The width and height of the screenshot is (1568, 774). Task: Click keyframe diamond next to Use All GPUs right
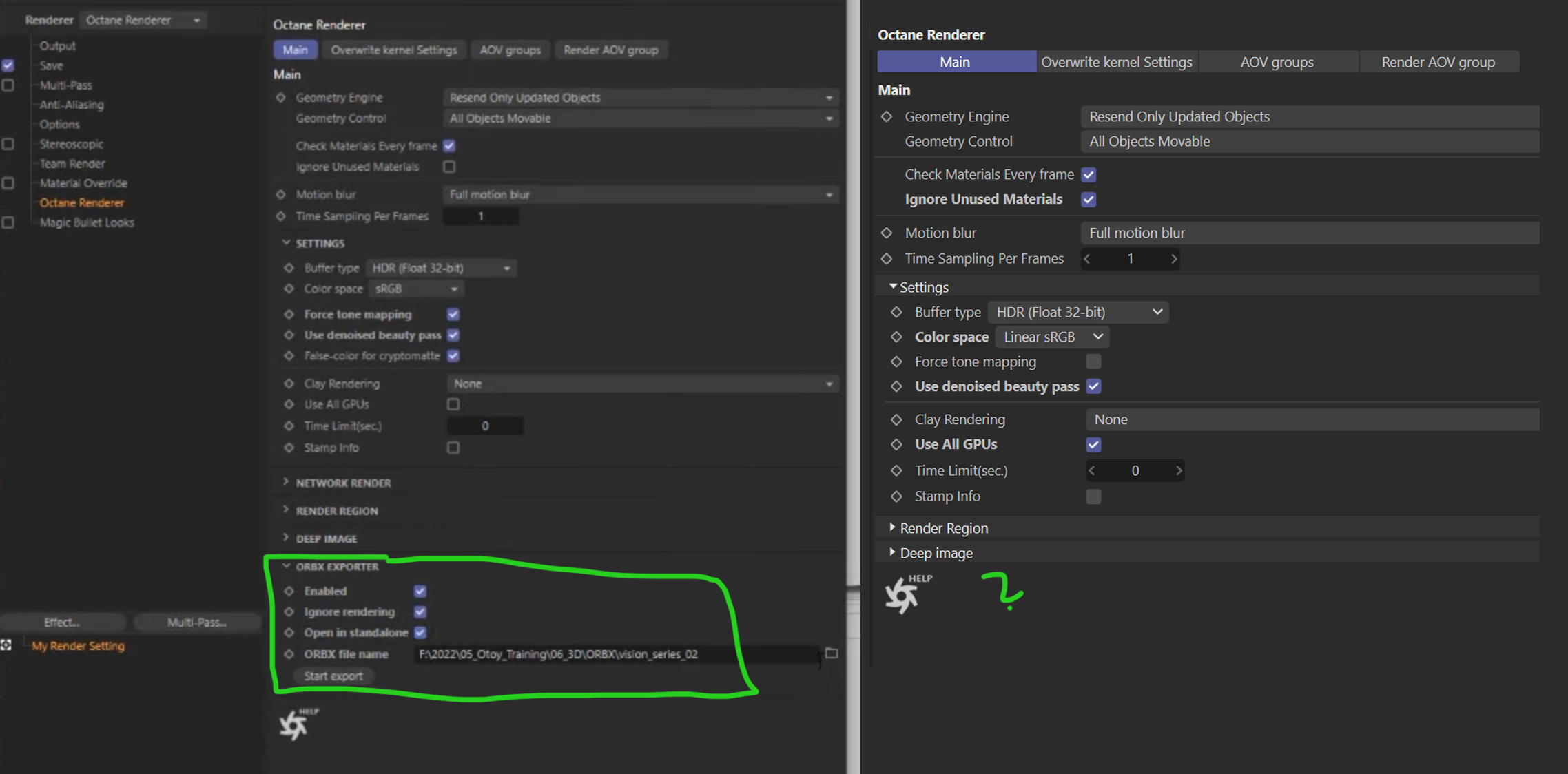pos(896,444)
